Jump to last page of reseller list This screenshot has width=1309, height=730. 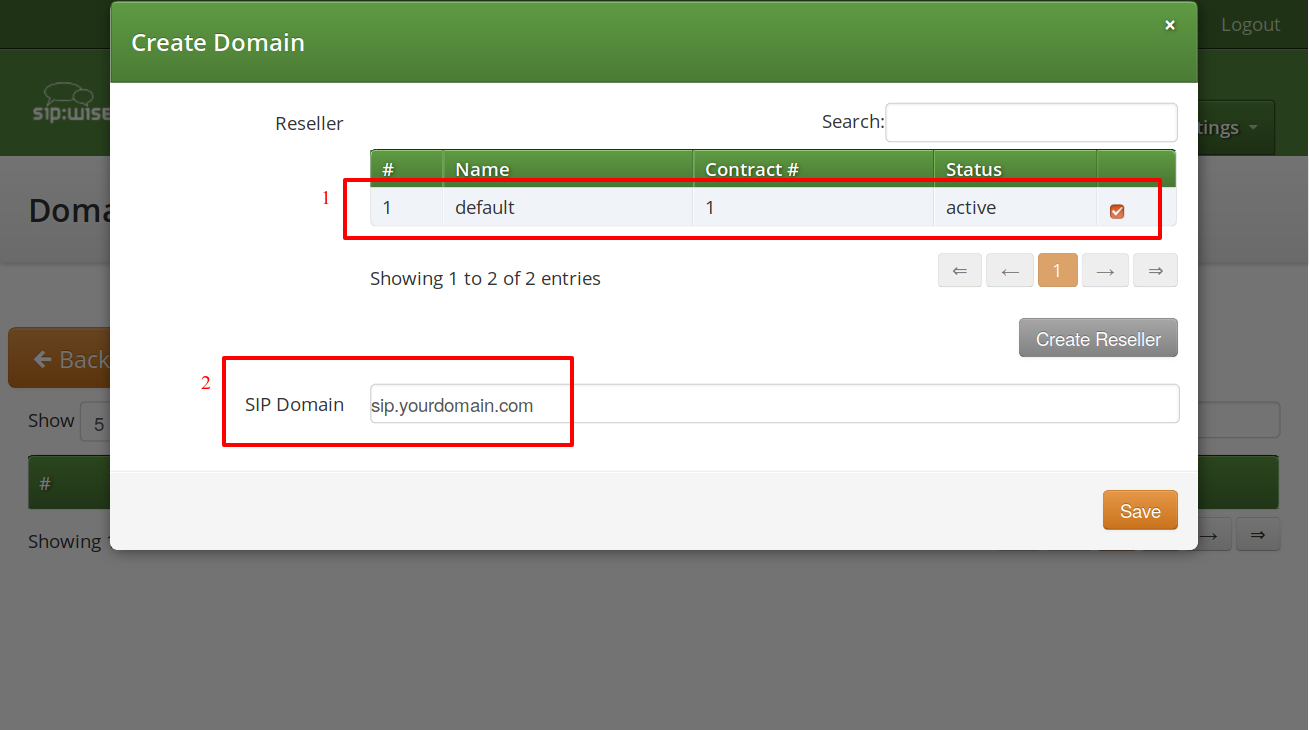1155,270
